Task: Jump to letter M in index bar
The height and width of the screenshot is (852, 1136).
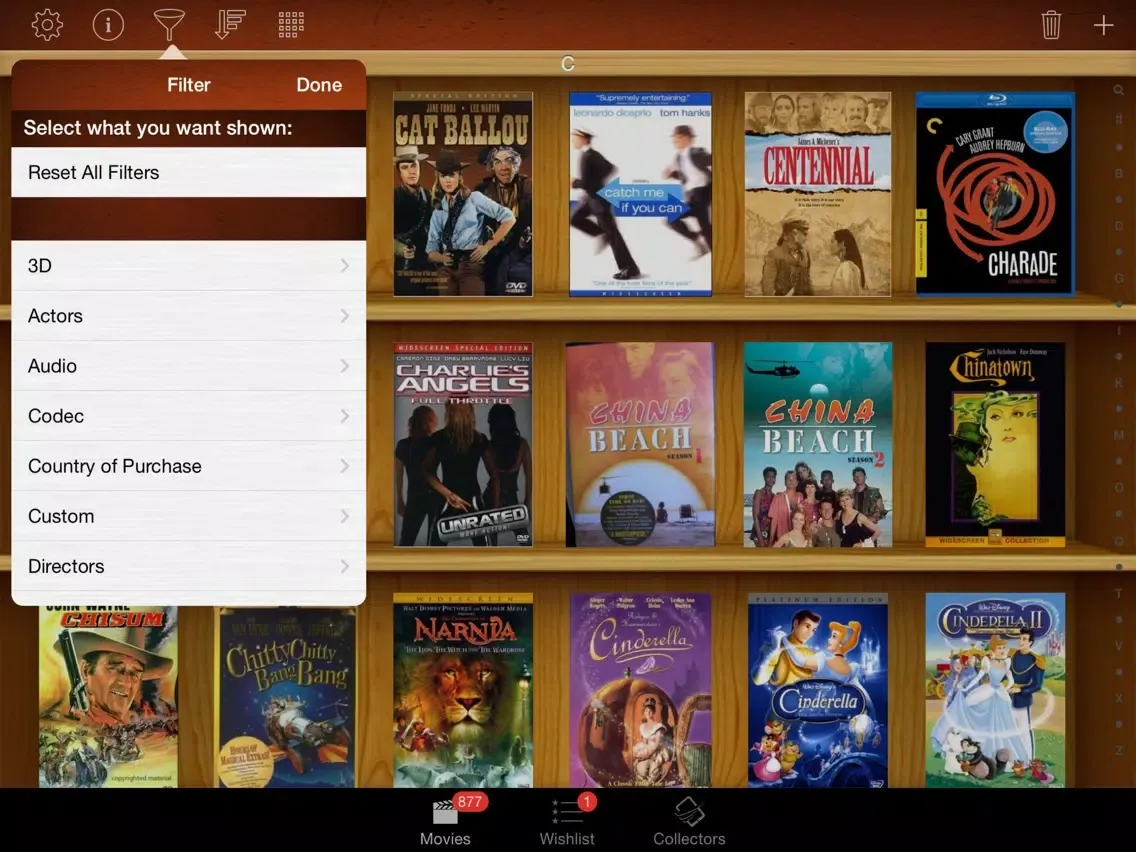Action: [1119, 435]
